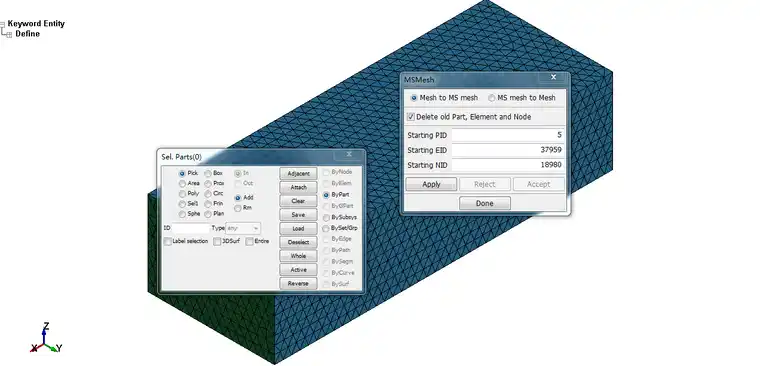The height and width of the screenshot is (366, 760).
Task: Select Define tree item label
Action: (28, 34)
